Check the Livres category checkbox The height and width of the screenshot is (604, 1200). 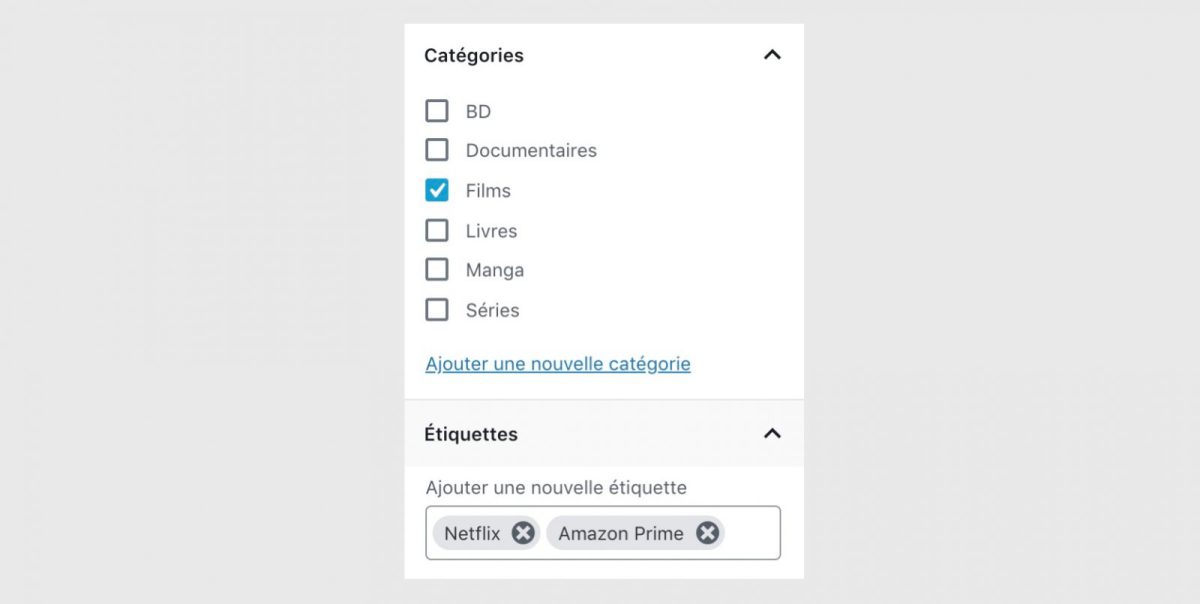(437, 230)
